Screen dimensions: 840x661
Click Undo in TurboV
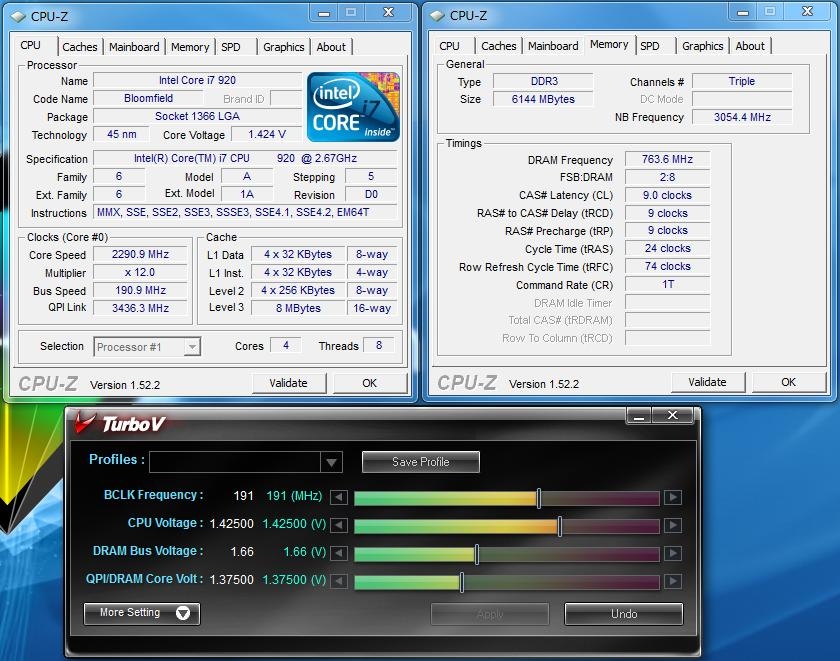623,614
